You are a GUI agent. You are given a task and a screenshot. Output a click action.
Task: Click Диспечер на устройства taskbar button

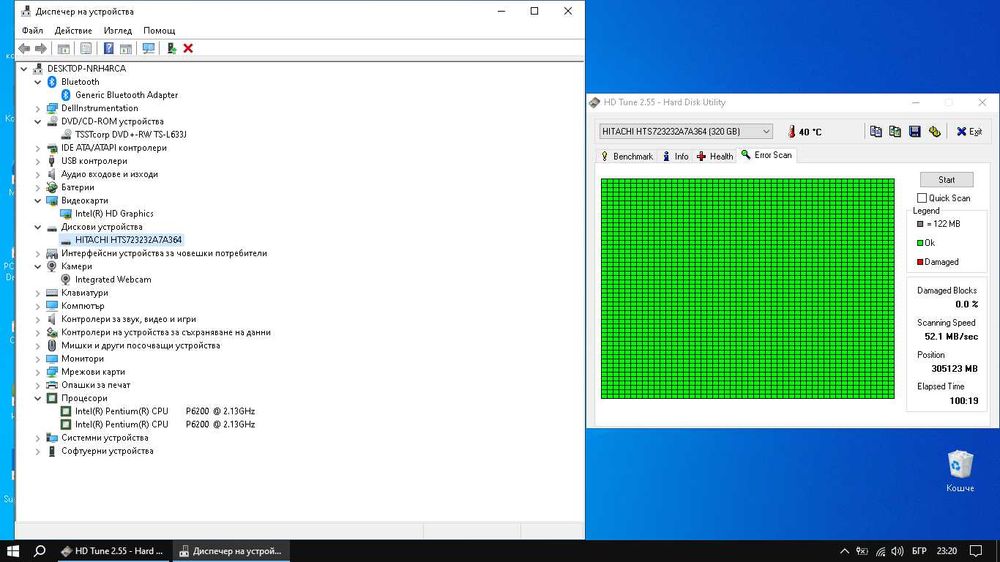[231, 551]
